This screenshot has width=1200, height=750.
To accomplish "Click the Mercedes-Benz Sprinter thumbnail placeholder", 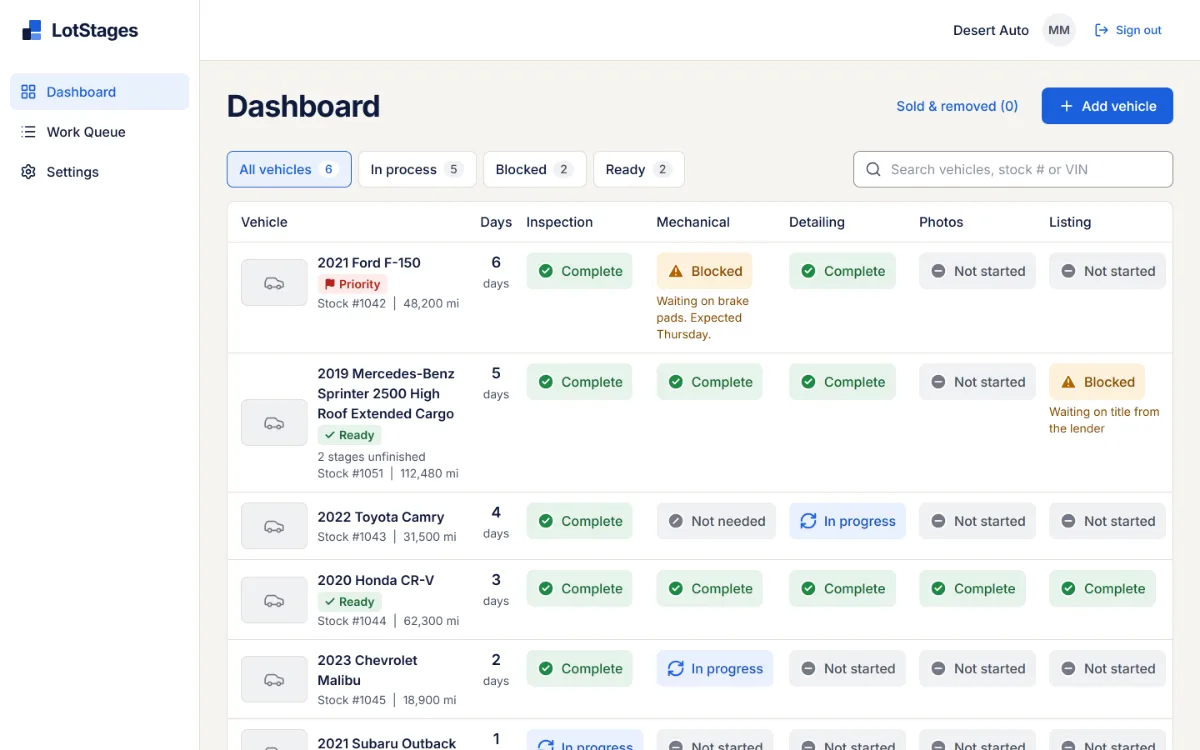I will (274, 422).
